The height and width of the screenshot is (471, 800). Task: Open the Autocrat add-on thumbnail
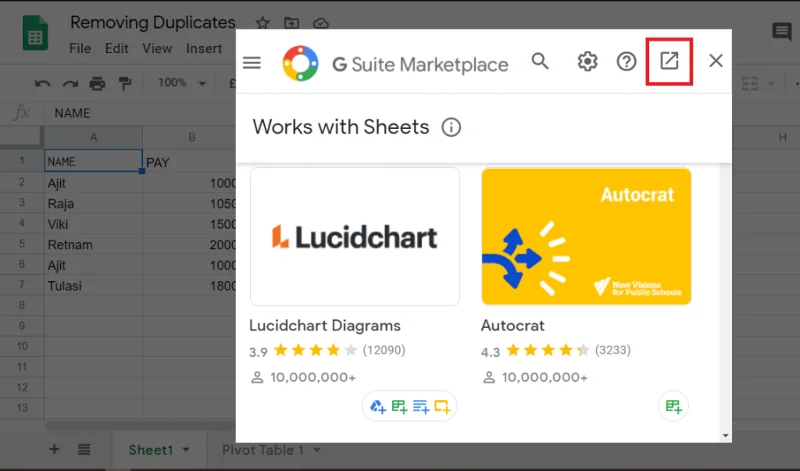[586, 237]
